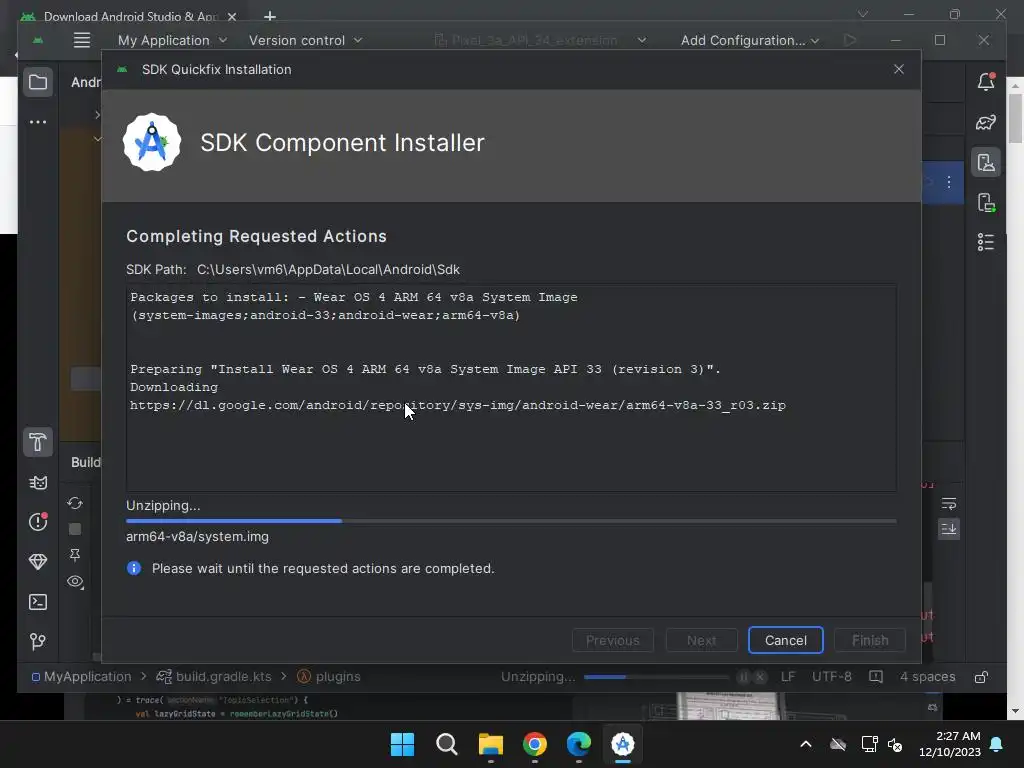Open a new browser tab
Screen dimensions: 1024x768
click(x=270, y=16)
